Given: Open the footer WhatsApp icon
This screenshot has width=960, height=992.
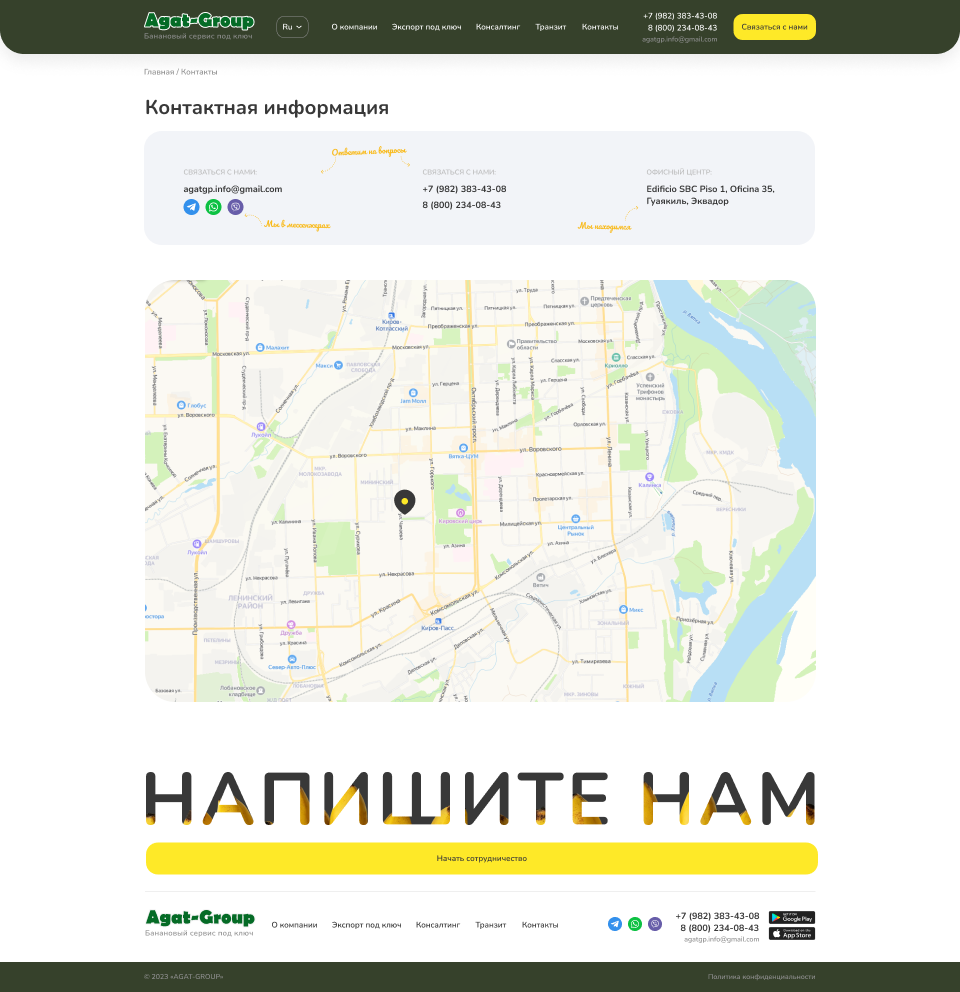Looking at the screenshot, I should tap(635, 924).
